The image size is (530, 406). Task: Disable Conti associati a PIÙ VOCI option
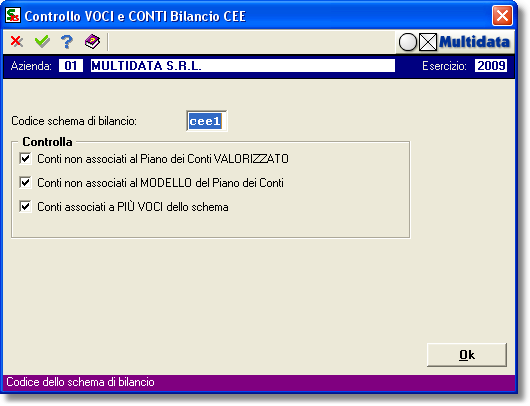pyautogui.click(x=25, y=207)
